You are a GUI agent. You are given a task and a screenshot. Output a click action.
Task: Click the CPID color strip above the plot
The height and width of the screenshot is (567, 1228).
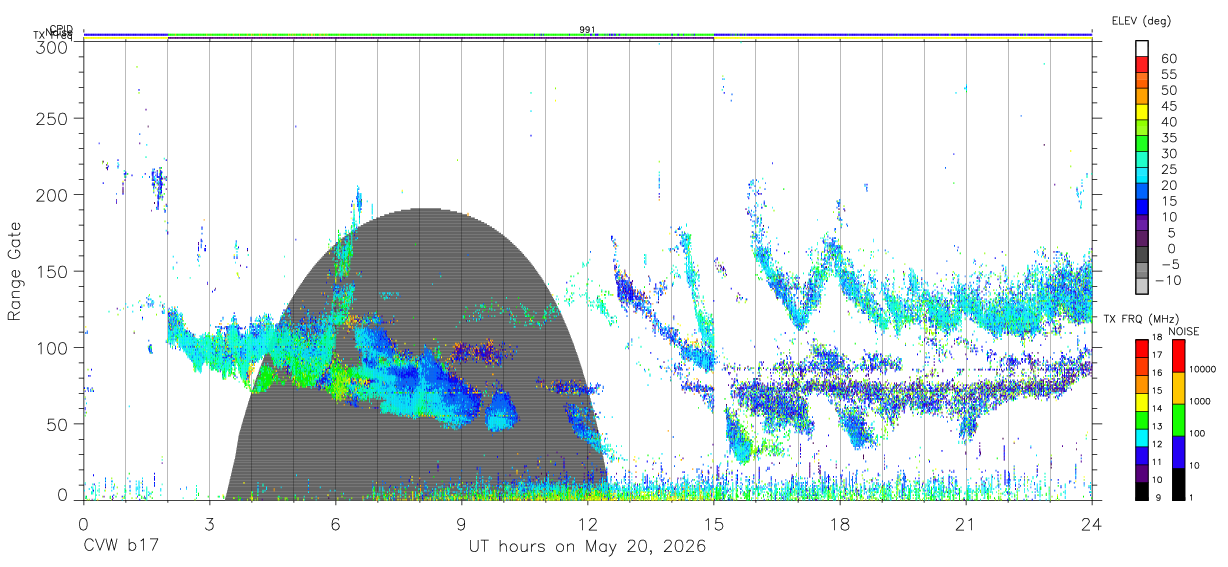tap(588, 34)
